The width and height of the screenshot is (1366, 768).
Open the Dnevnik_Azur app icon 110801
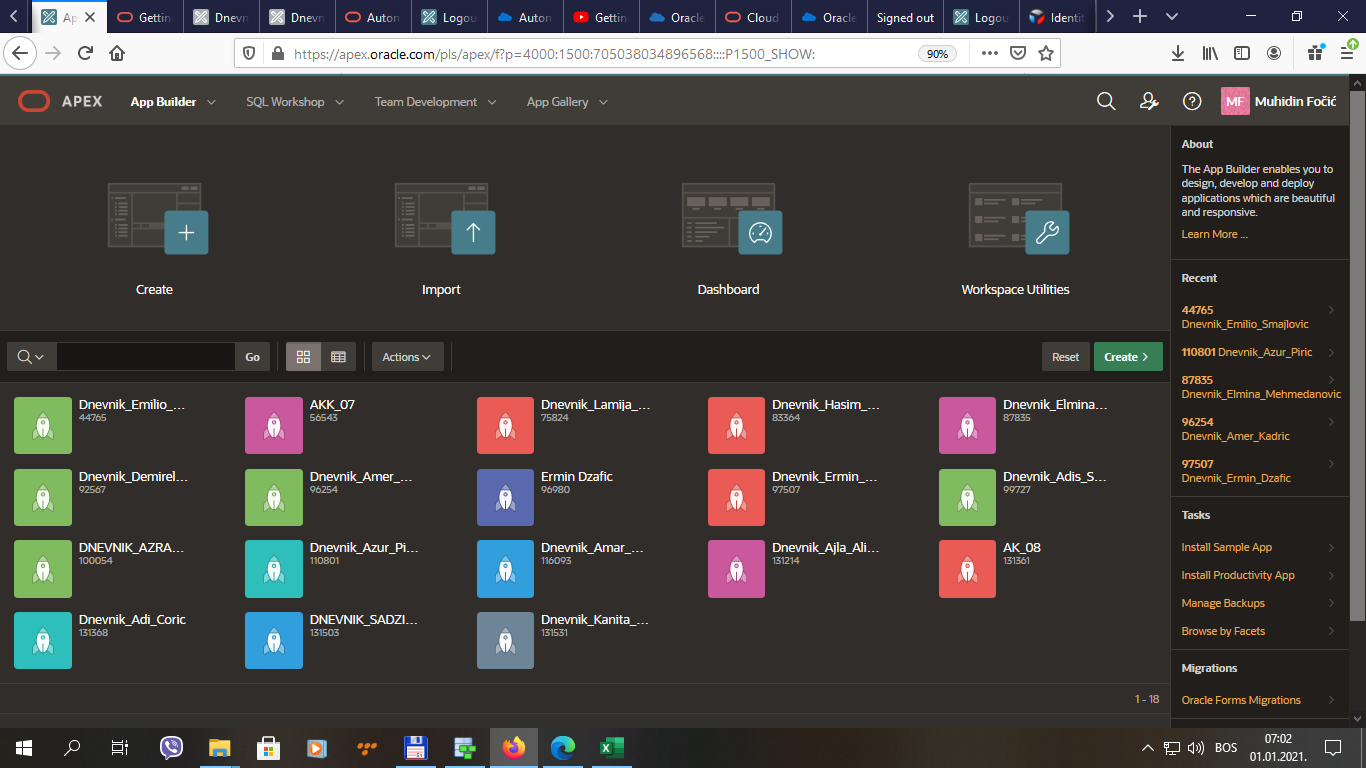pyautogui.click(x=274, y=569)
